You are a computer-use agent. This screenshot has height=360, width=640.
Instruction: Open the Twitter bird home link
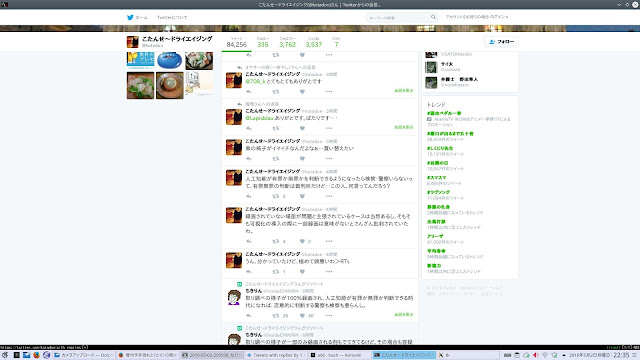[130, 18]
